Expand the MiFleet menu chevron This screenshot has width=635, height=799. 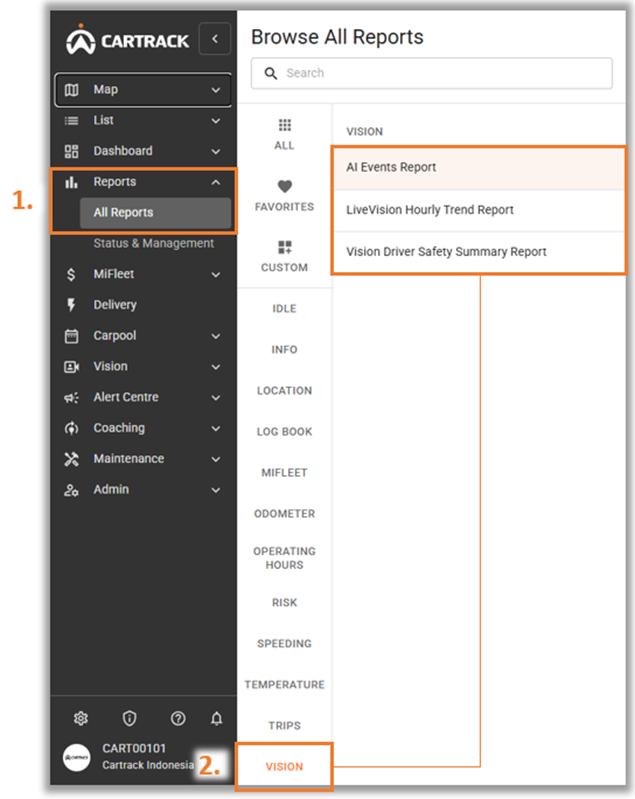pyautogui.click(x=216, y=275)
